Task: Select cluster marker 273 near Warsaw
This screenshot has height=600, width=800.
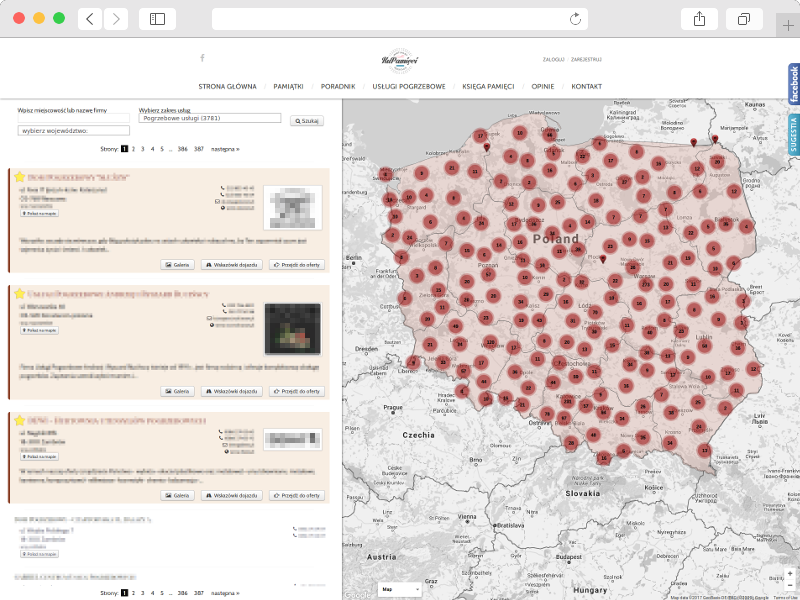Action: (x=646, y=284)
